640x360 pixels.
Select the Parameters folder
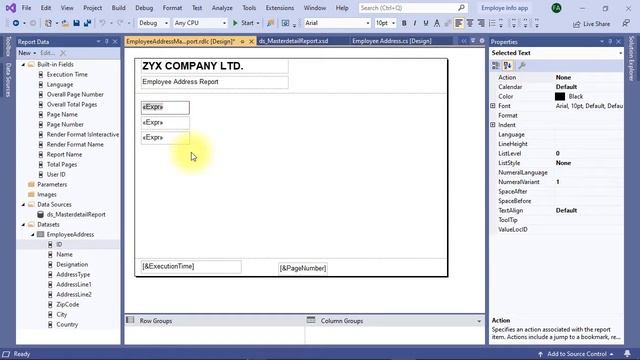(x=52, y=184)
